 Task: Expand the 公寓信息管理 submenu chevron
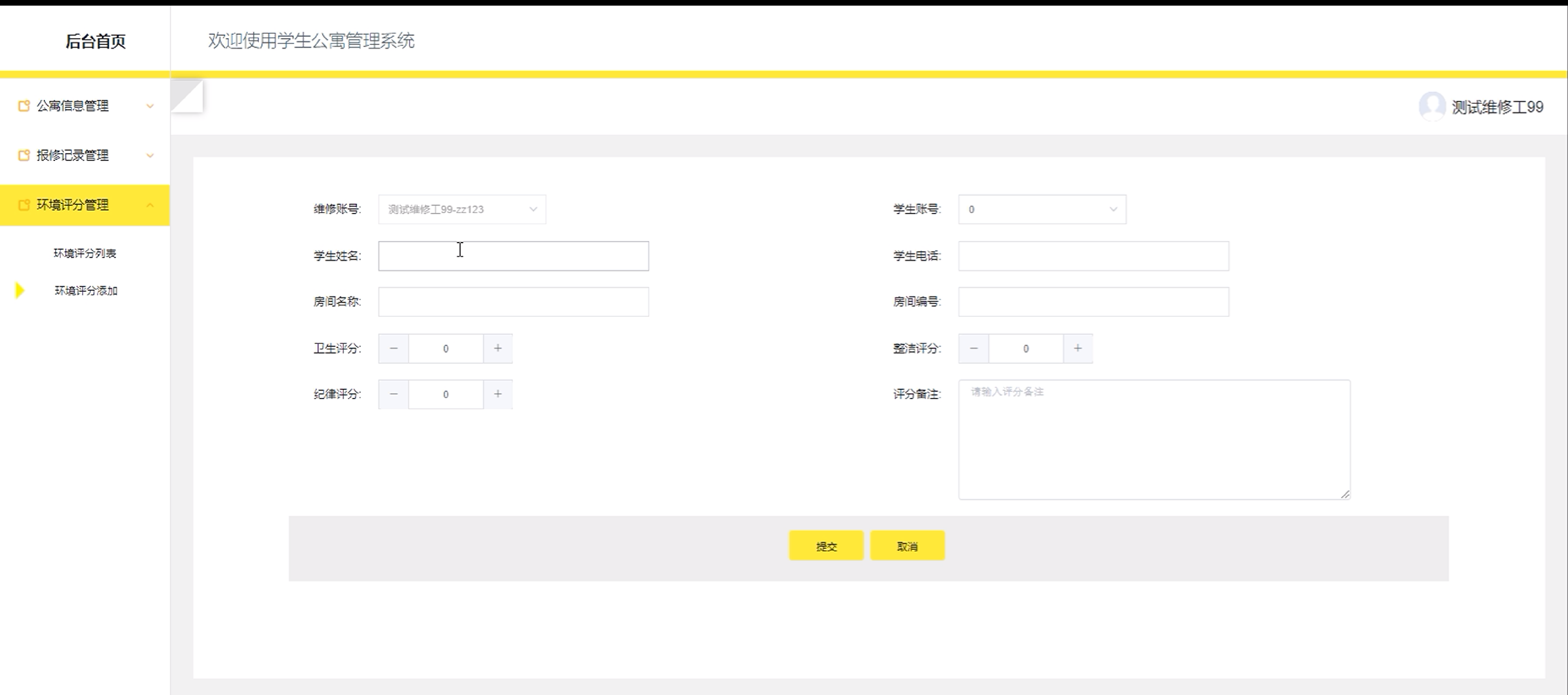pos(150,106)
